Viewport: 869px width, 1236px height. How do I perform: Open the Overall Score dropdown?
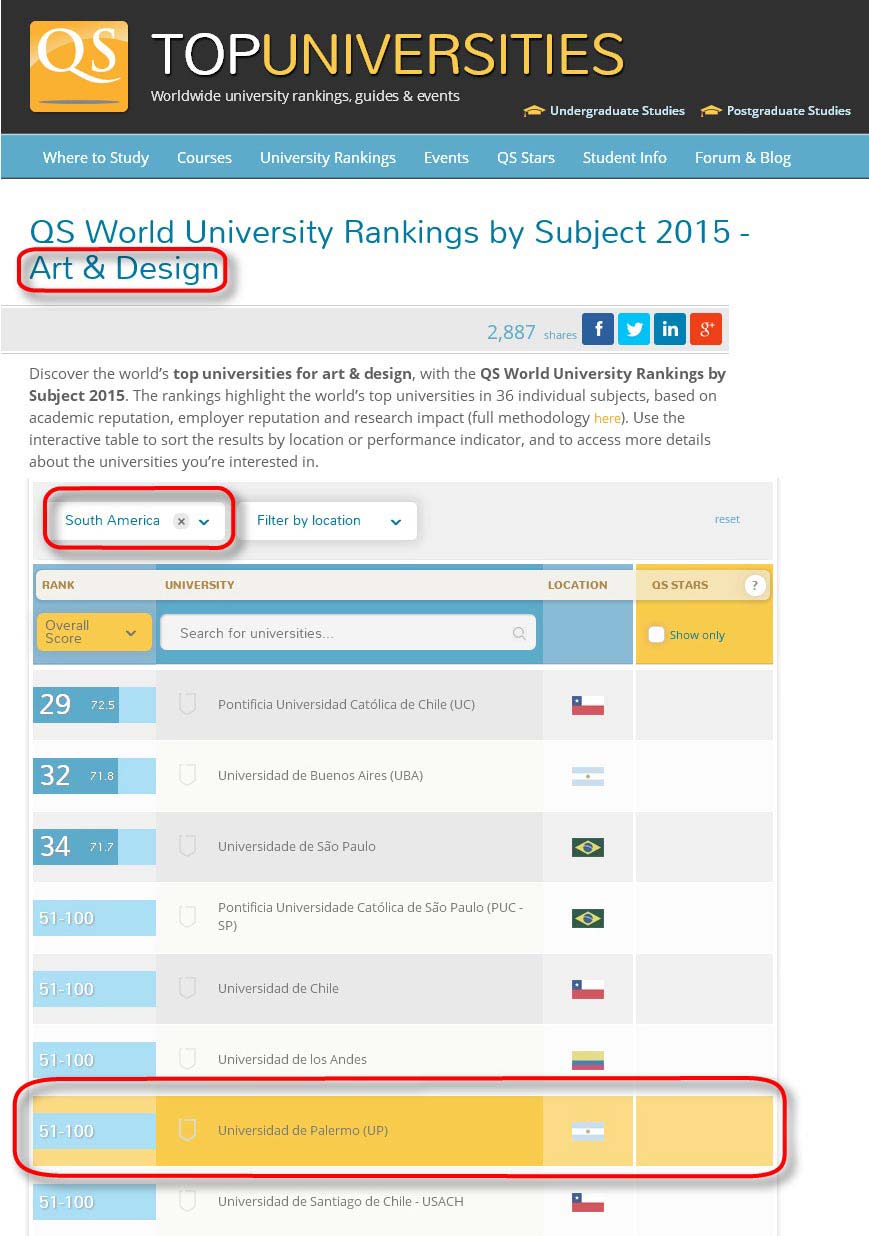(94, 632)
